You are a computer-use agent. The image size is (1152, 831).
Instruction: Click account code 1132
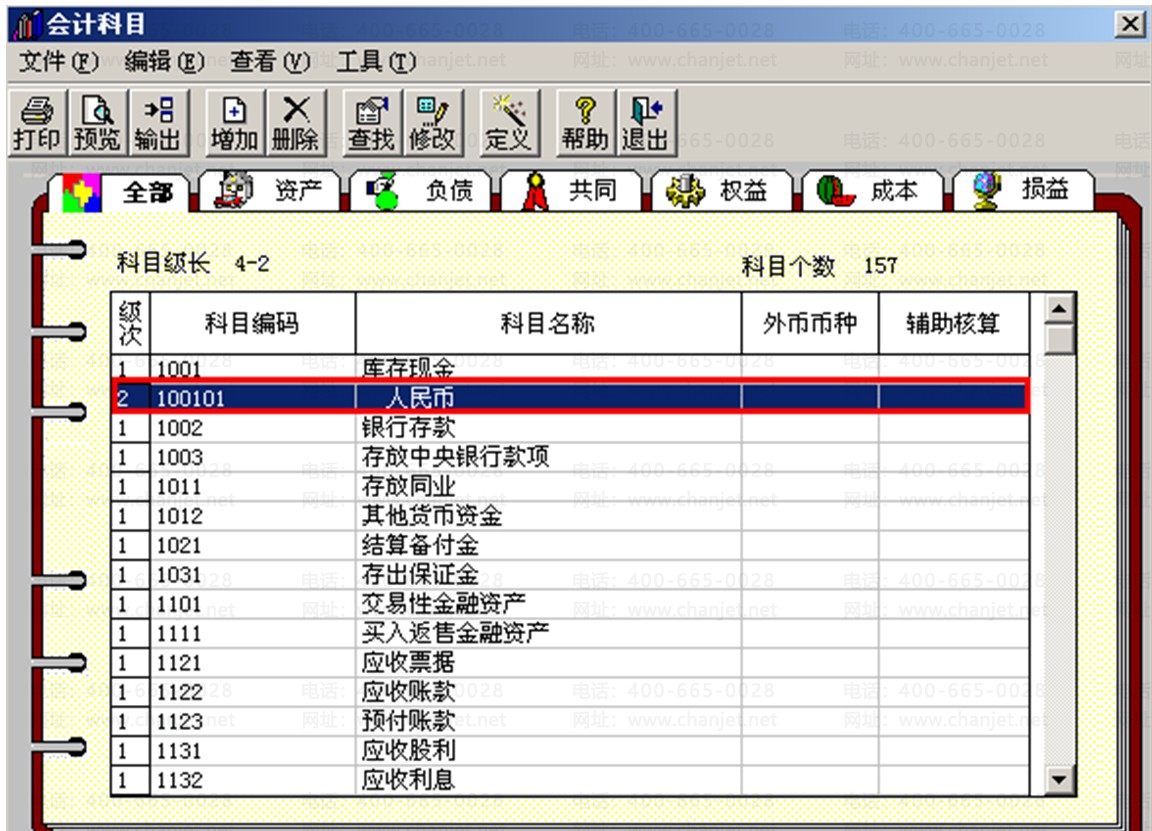click(x=179, y=780)
